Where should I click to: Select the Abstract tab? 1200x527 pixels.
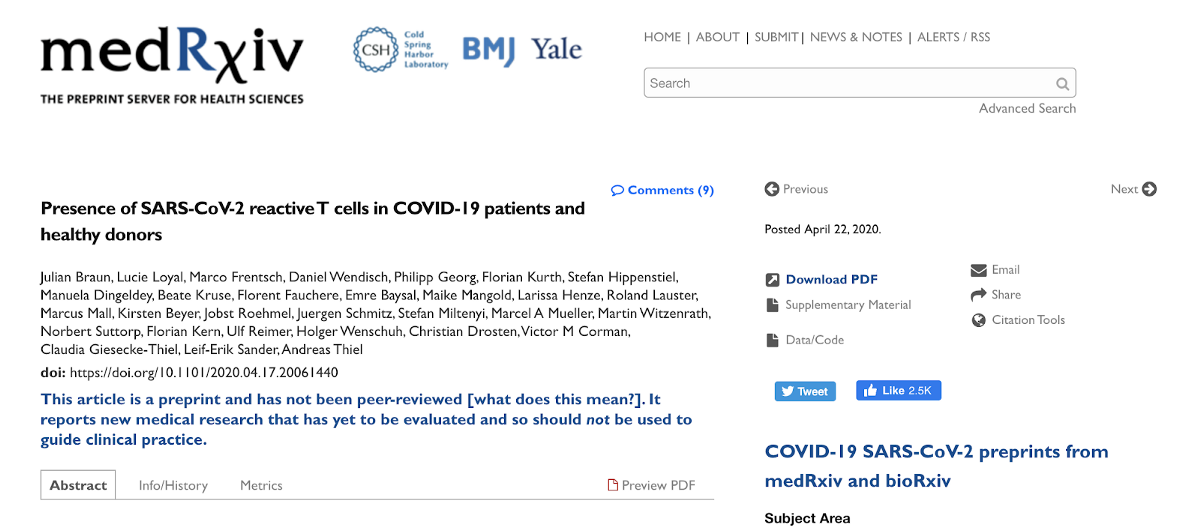point(78,486)
